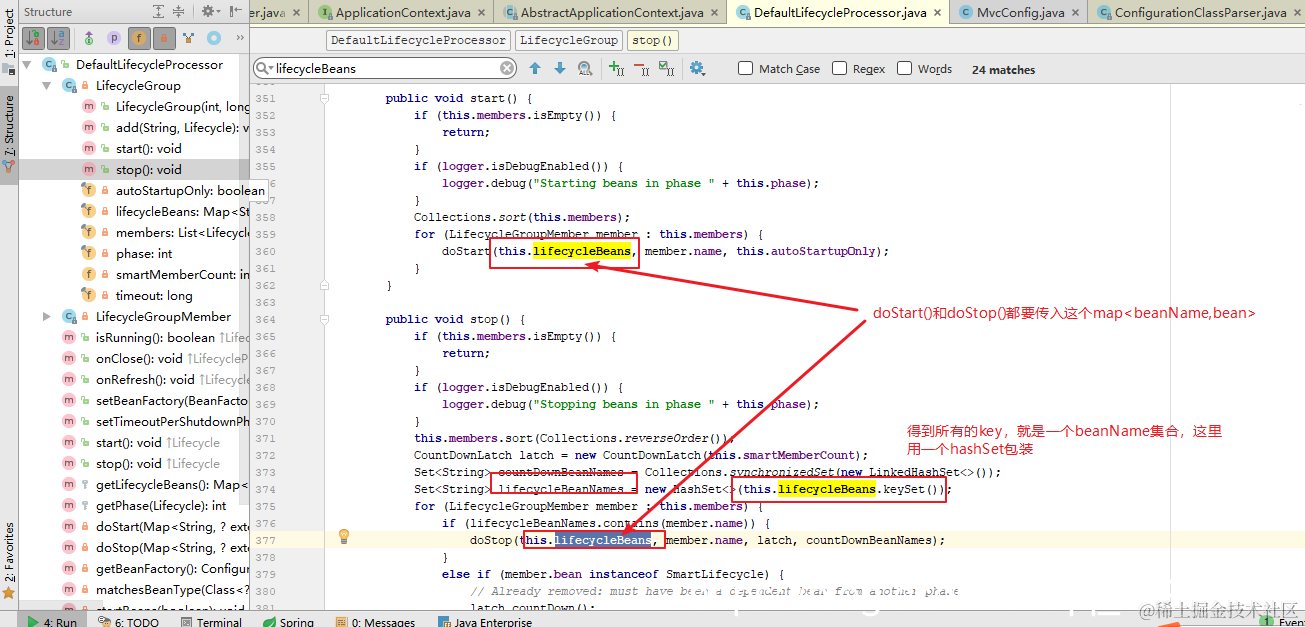Screen dimensions: 1305x627
Task: Enable Regex checkbox
Action: click(x=839, y=68)
